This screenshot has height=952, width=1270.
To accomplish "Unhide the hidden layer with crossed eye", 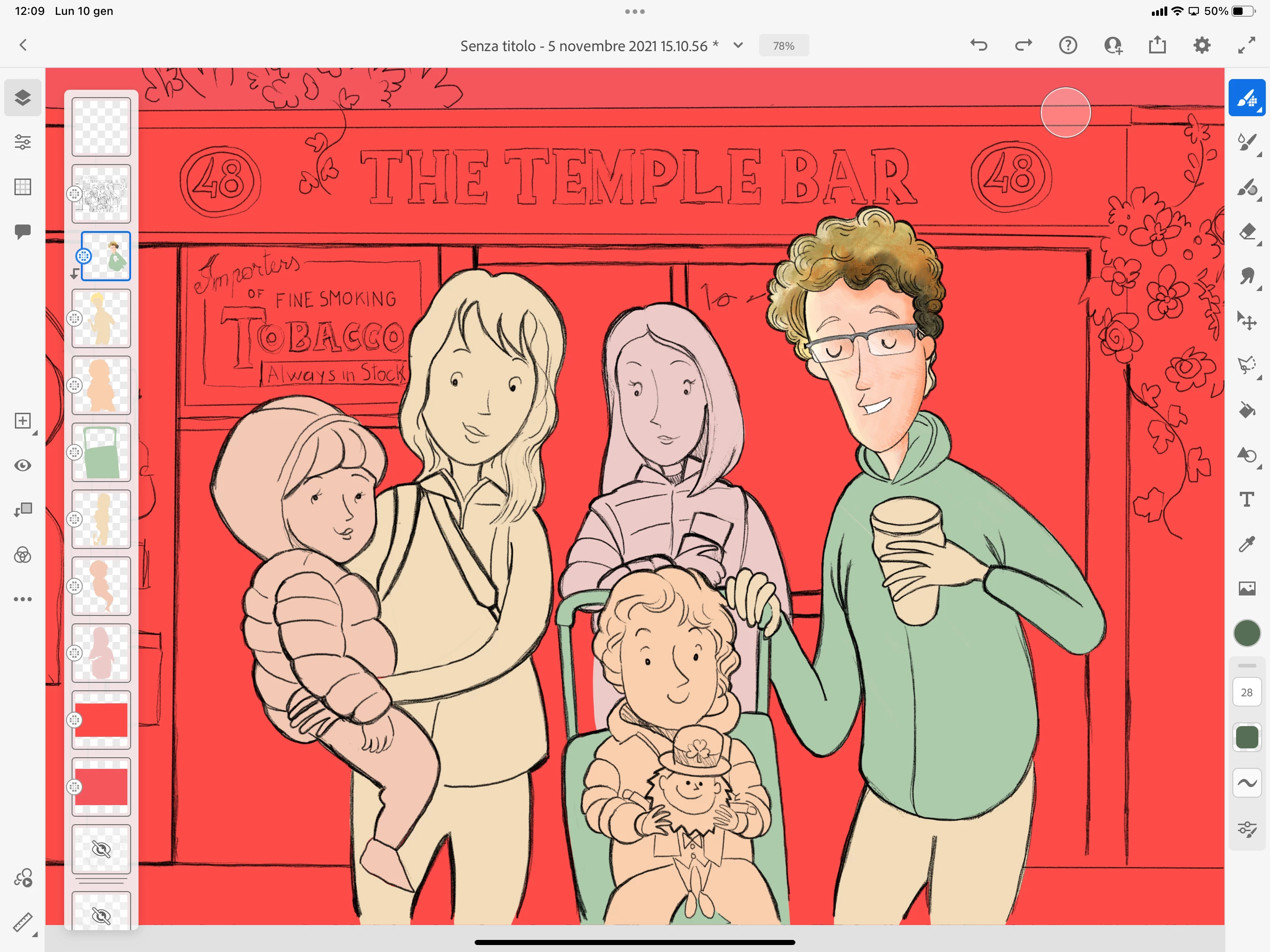I will 101,849.
